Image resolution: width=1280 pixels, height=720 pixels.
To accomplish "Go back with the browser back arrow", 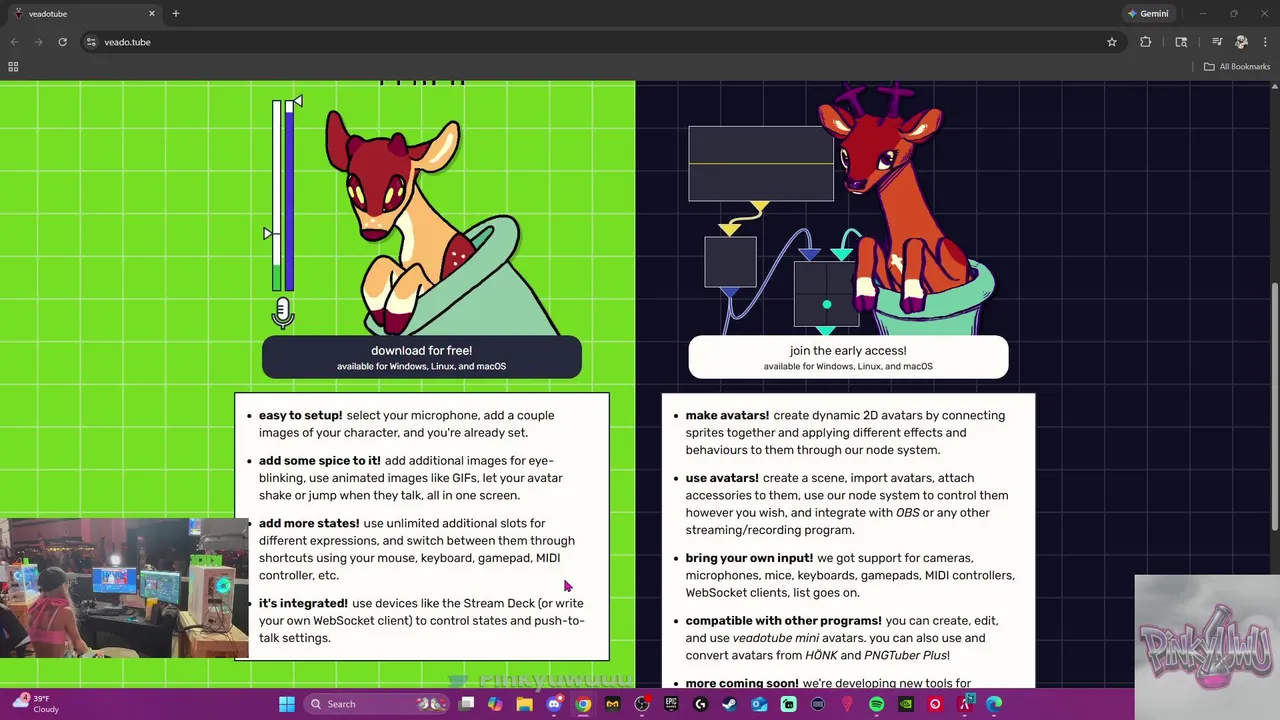I will click(x=14, y=42).
